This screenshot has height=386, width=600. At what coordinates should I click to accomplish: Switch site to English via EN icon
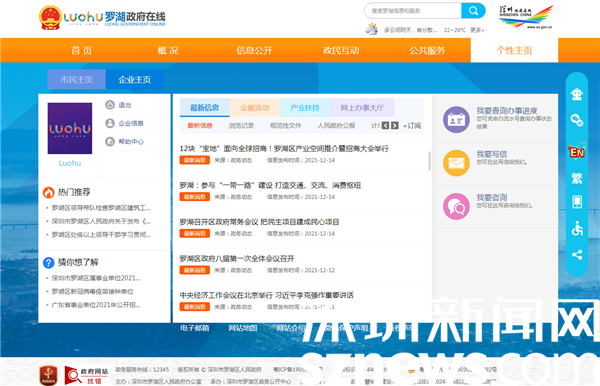577,151
